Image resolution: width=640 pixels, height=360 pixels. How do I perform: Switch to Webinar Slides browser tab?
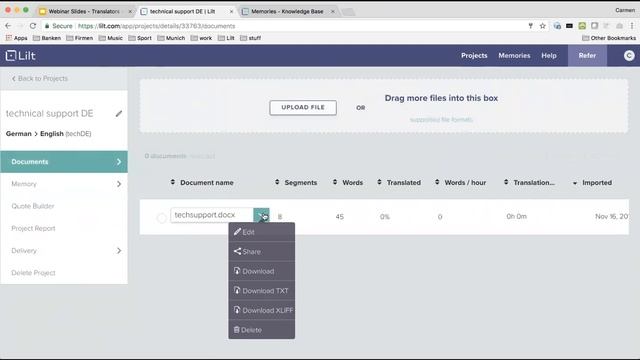[84, 11]
